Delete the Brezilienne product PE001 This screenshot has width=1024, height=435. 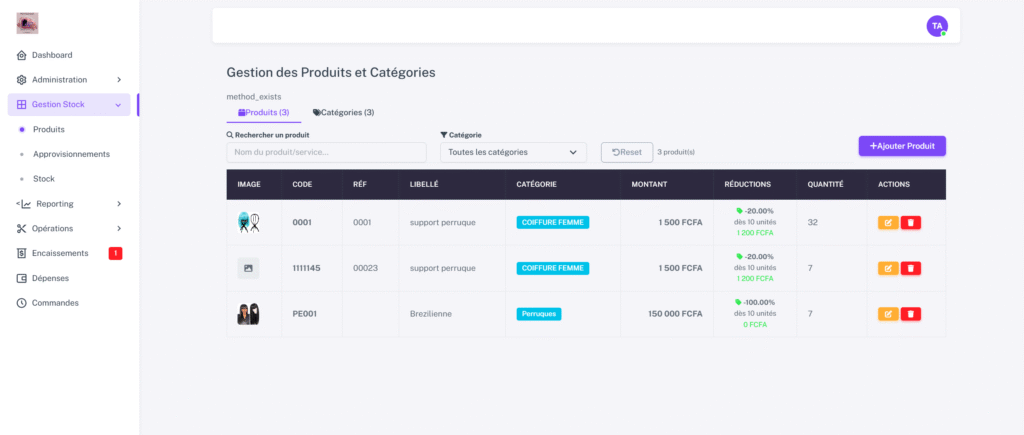point(910,314)
